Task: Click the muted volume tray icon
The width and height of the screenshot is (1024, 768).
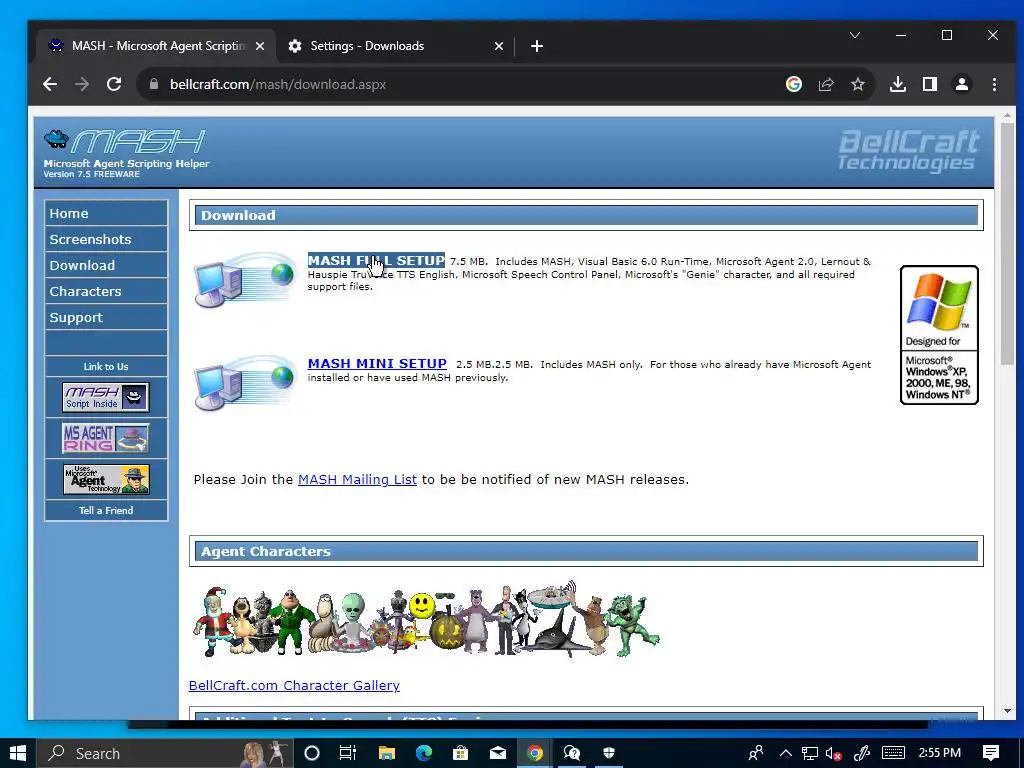Action: [833, 753]
